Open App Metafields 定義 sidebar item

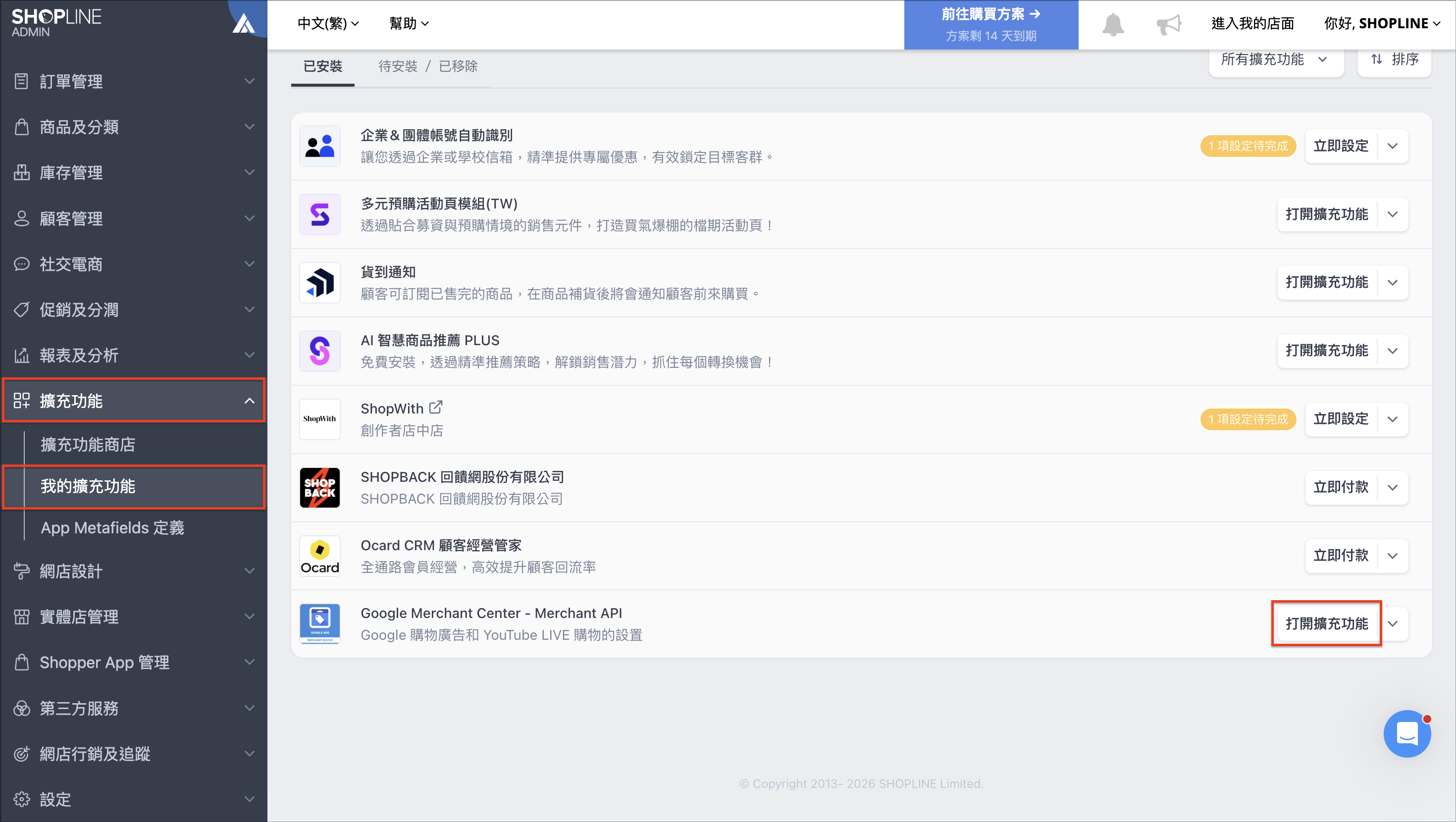pos(112,527)
